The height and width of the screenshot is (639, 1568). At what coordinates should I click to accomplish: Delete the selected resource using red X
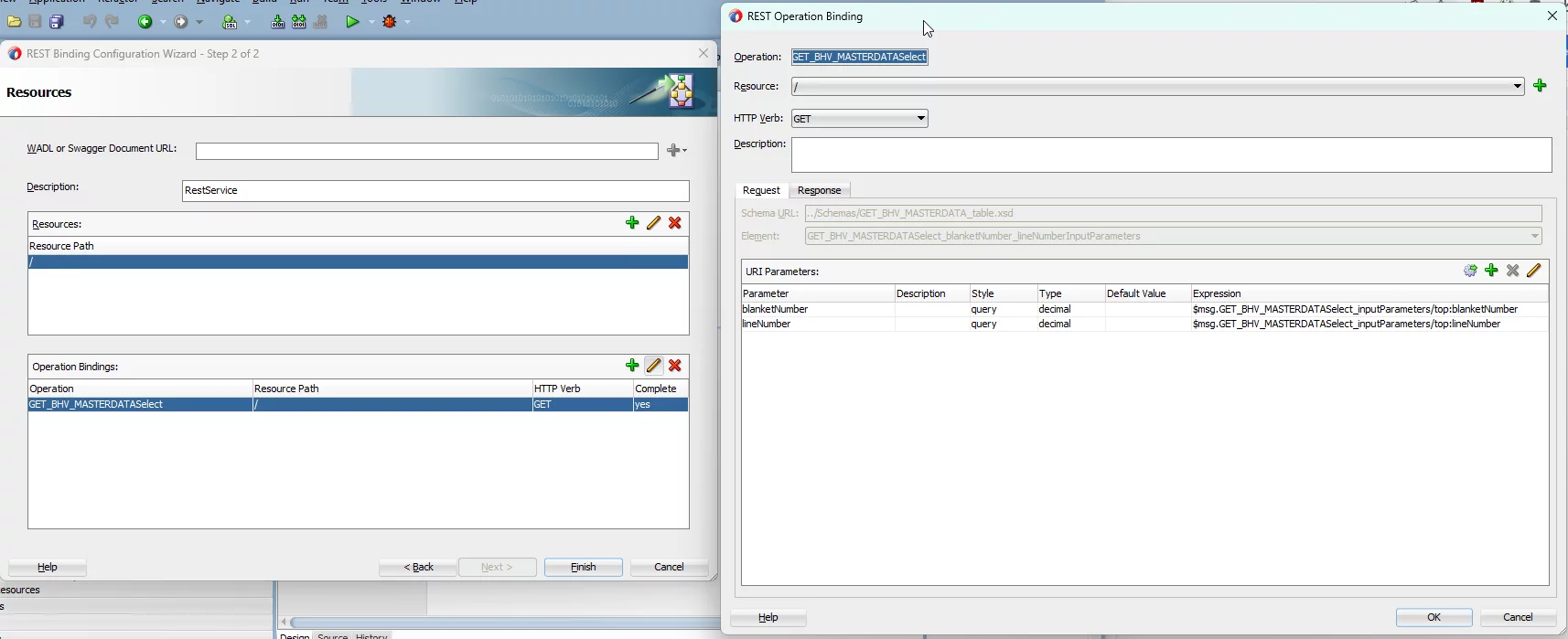pyautogui.click(x=675, y=223)
